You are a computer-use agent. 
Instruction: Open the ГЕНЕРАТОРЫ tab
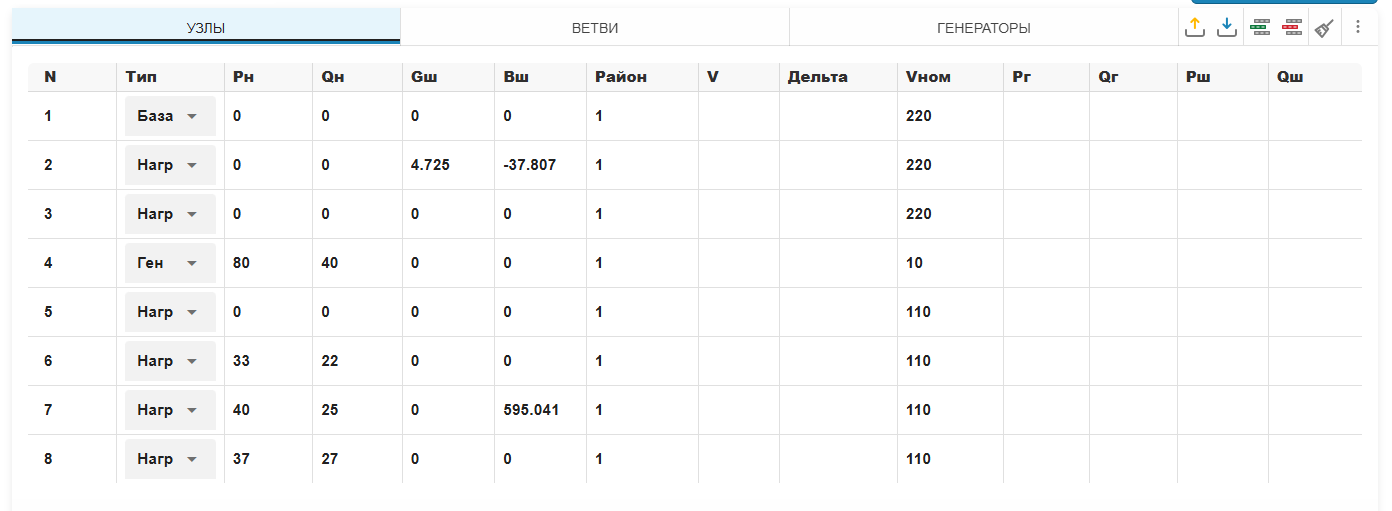(x=984, y=28)
